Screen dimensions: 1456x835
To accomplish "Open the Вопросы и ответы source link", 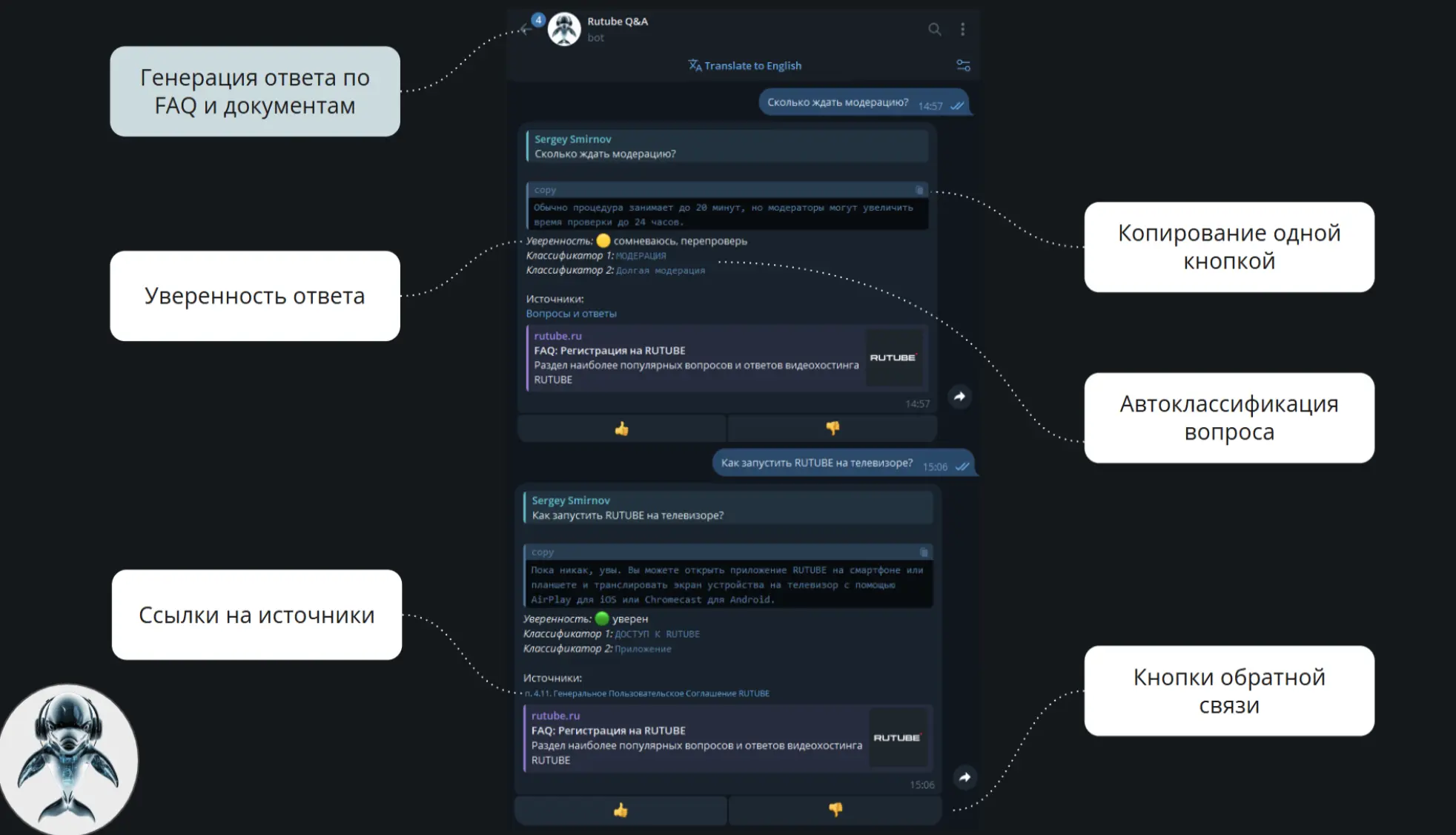I will point(571,314).
